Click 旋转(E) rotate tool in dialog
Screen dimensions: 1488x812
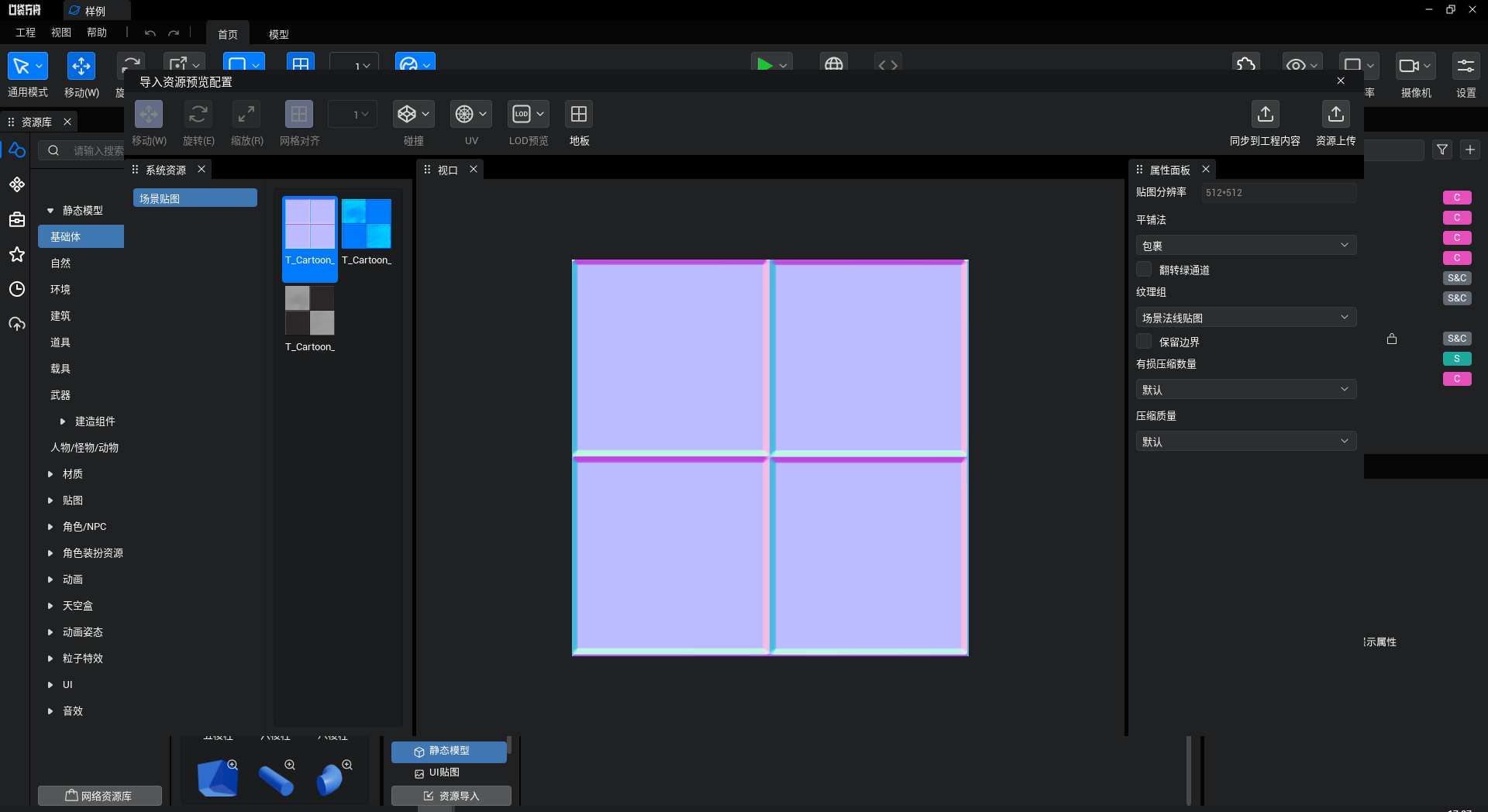tap(198, 114)
